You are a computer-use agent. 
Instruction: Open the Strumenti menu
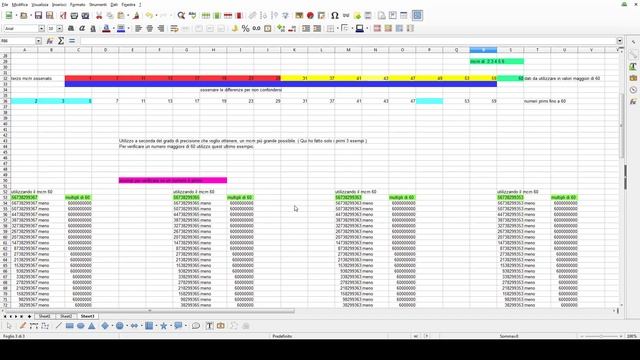tap(98, 4)
